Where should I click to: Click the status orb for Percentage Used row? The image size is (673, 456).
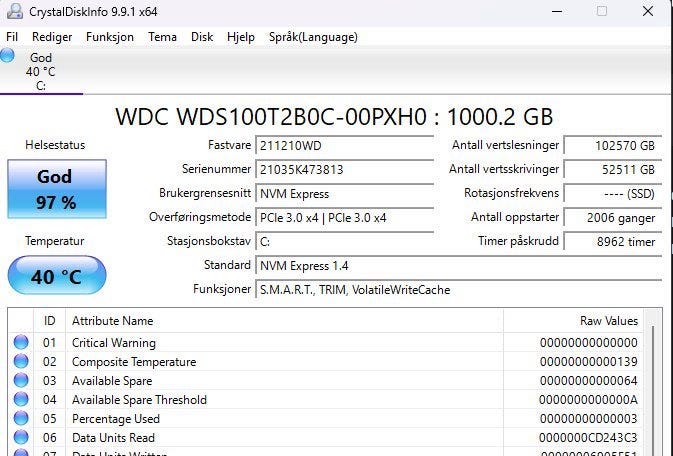click(x=21, y=418)
